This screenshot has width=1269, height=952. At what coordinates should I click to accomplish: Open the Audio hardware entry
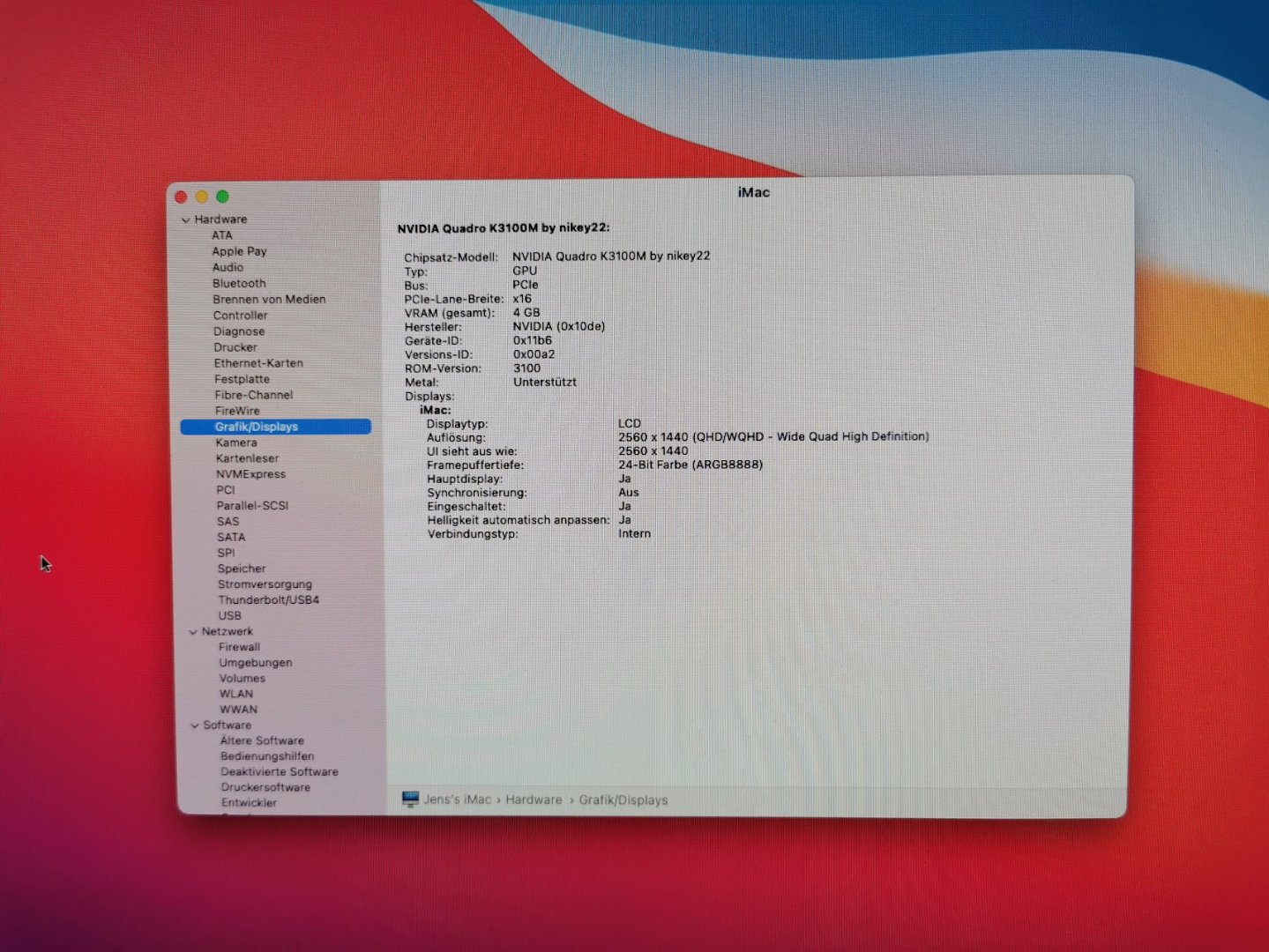[228, 267]
